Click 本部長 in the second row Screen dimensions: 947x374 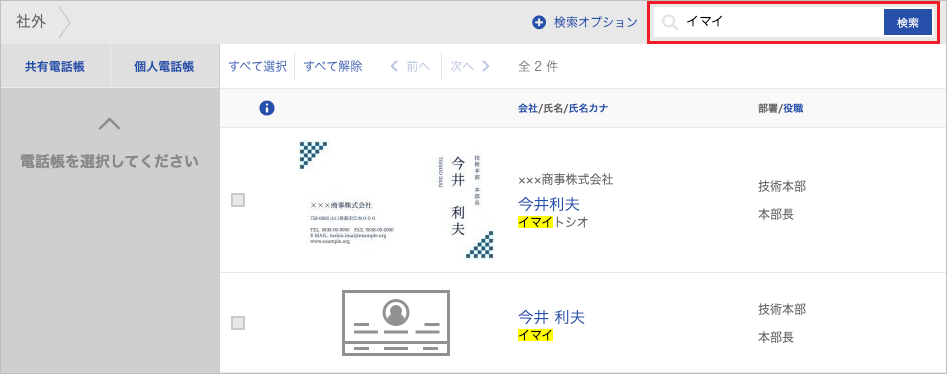tap(776, 337)
